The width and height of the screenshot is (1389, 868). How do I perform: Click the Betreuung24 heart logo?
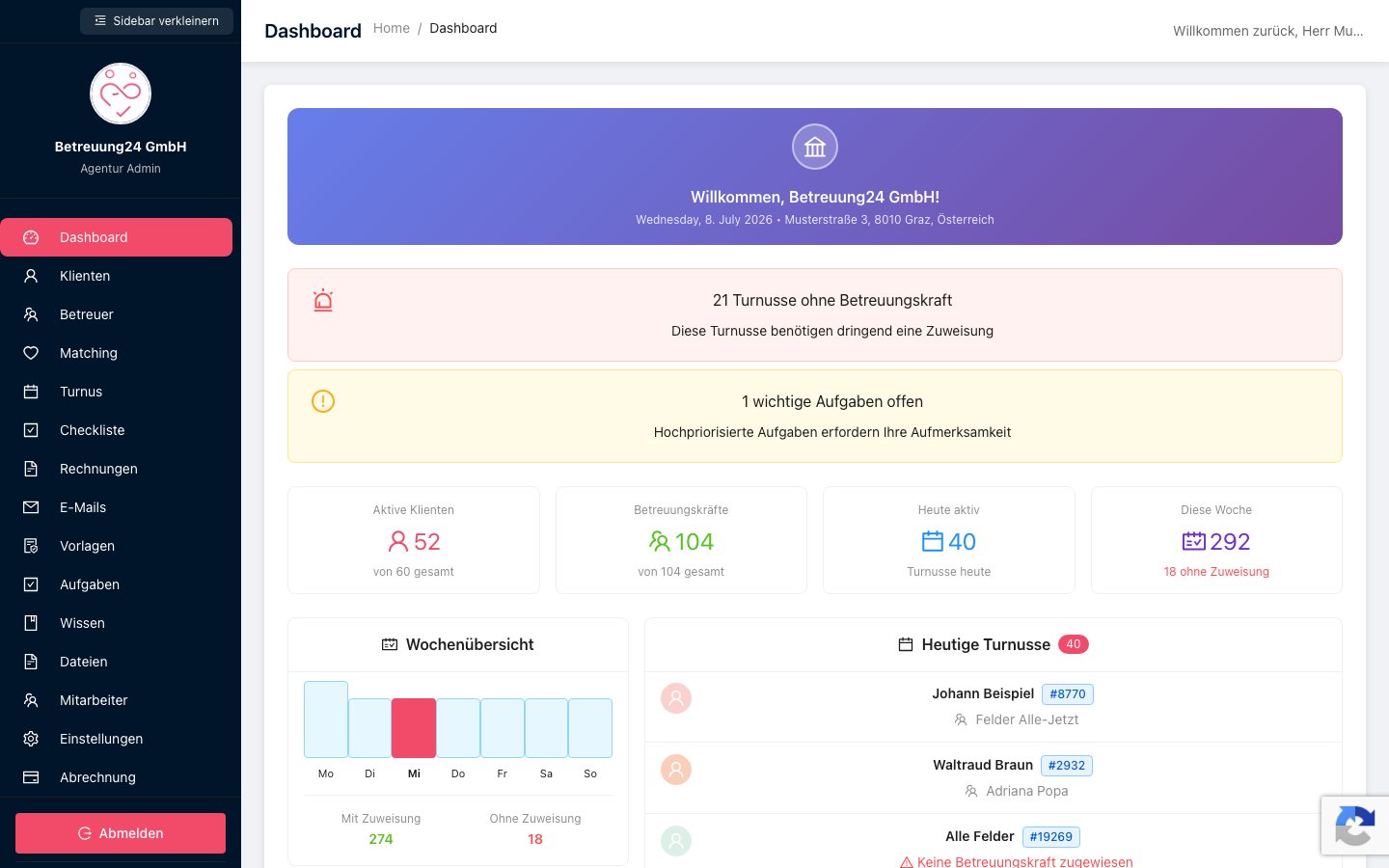[121, 94]
